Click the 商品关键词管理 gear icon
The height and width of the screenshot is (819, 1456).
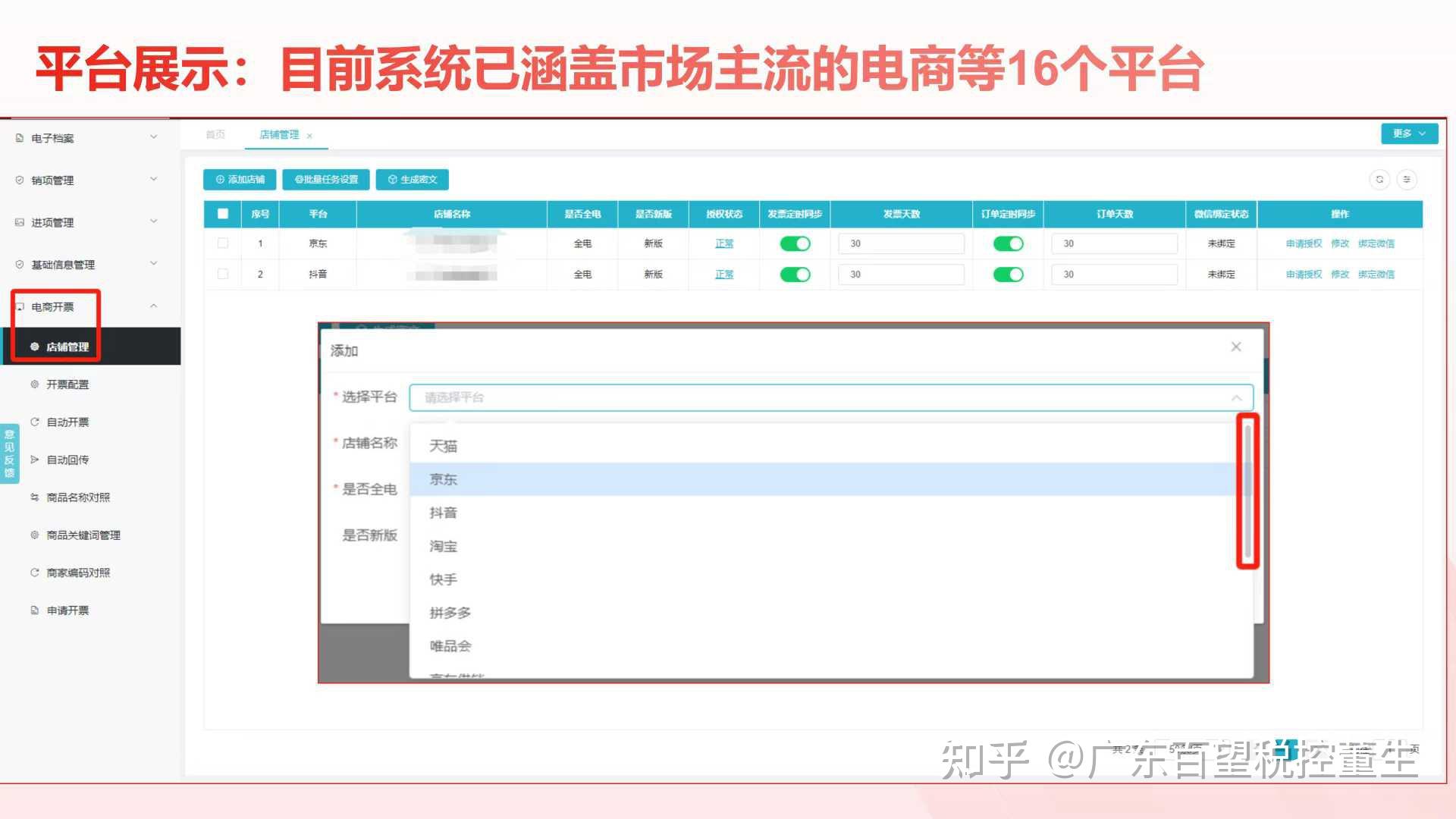34,535
